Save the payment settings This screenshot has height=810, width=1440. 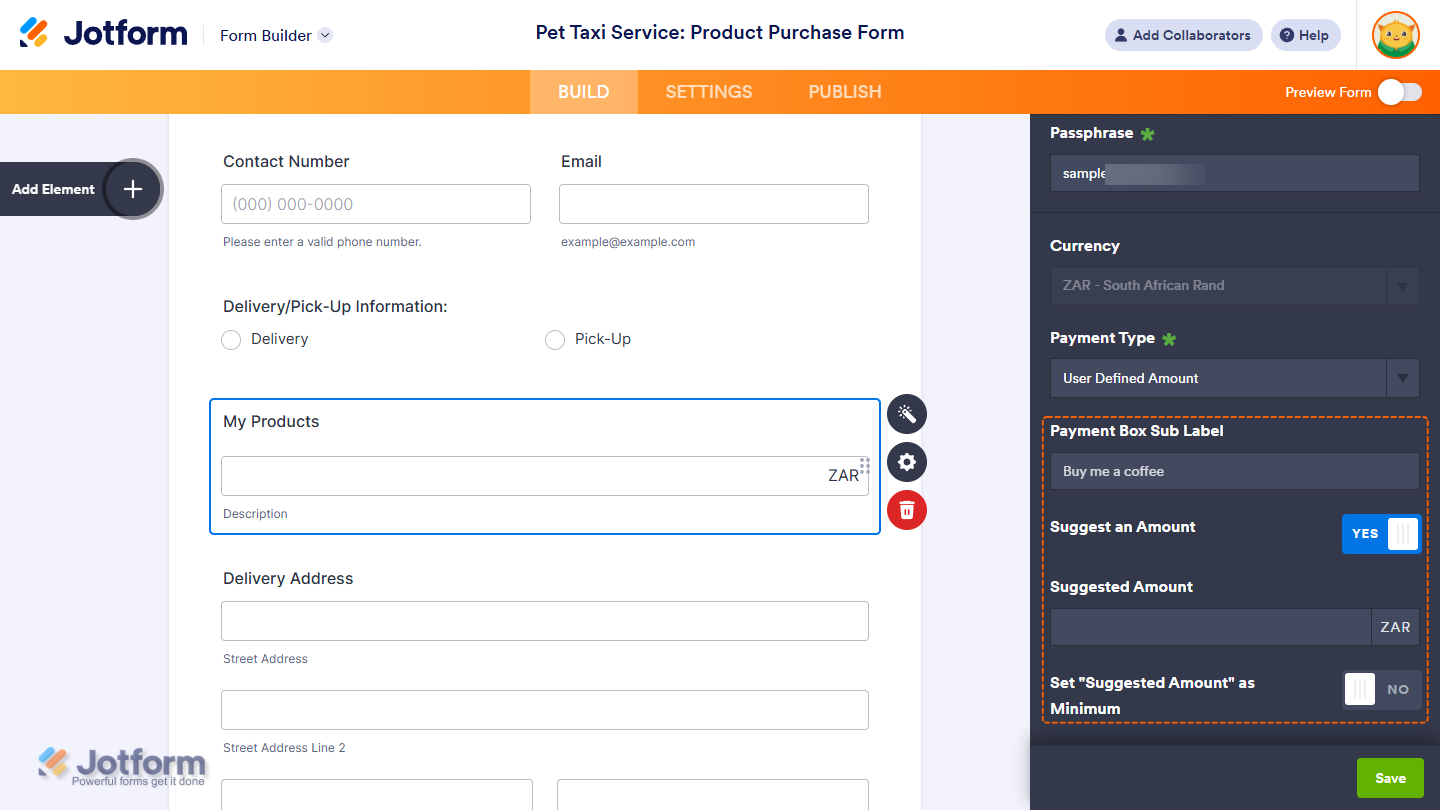pyautogui.click(x=1390, y=777)
